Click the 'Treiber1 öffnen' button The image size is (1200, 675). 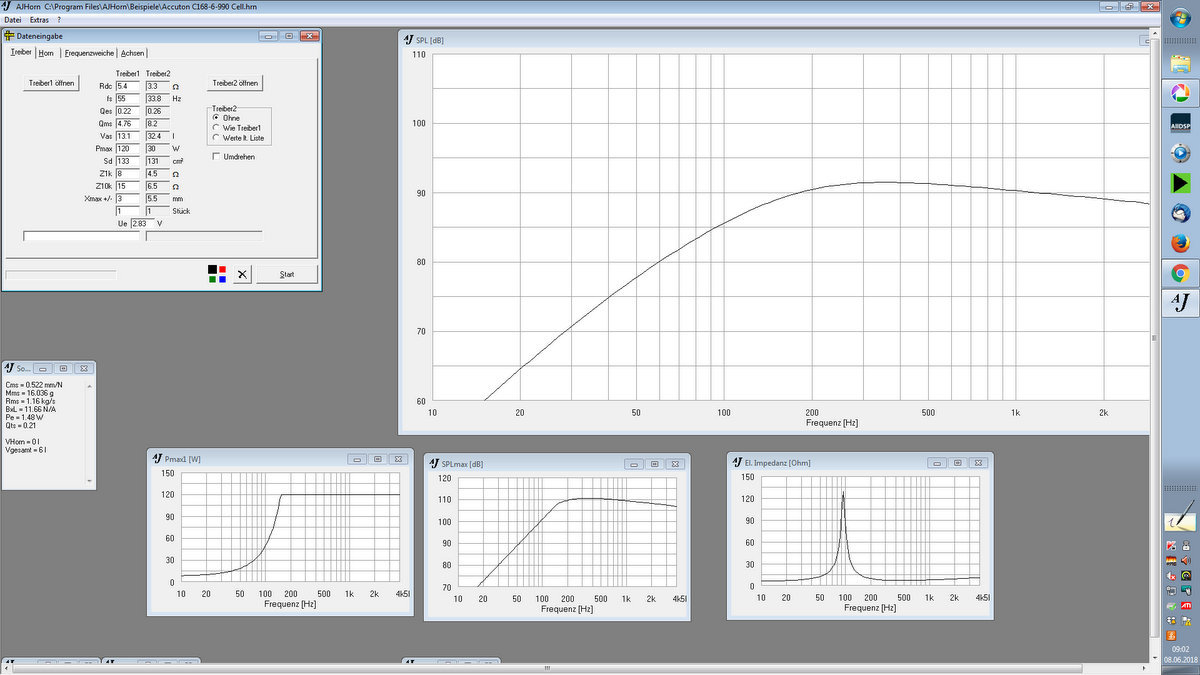pyautogui.click(x=51, y=83)
